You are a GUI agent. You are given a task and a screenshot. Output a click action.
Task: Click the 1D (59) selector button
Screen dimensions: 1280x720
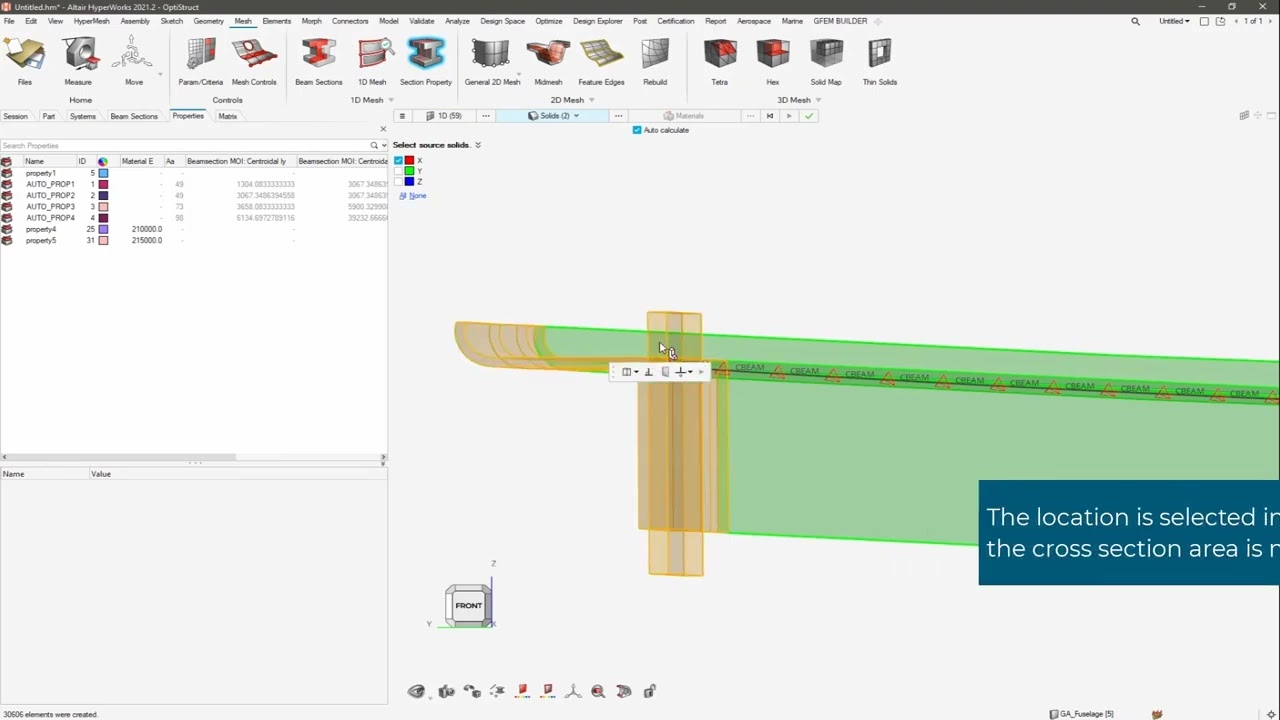[x=444, y=116]
